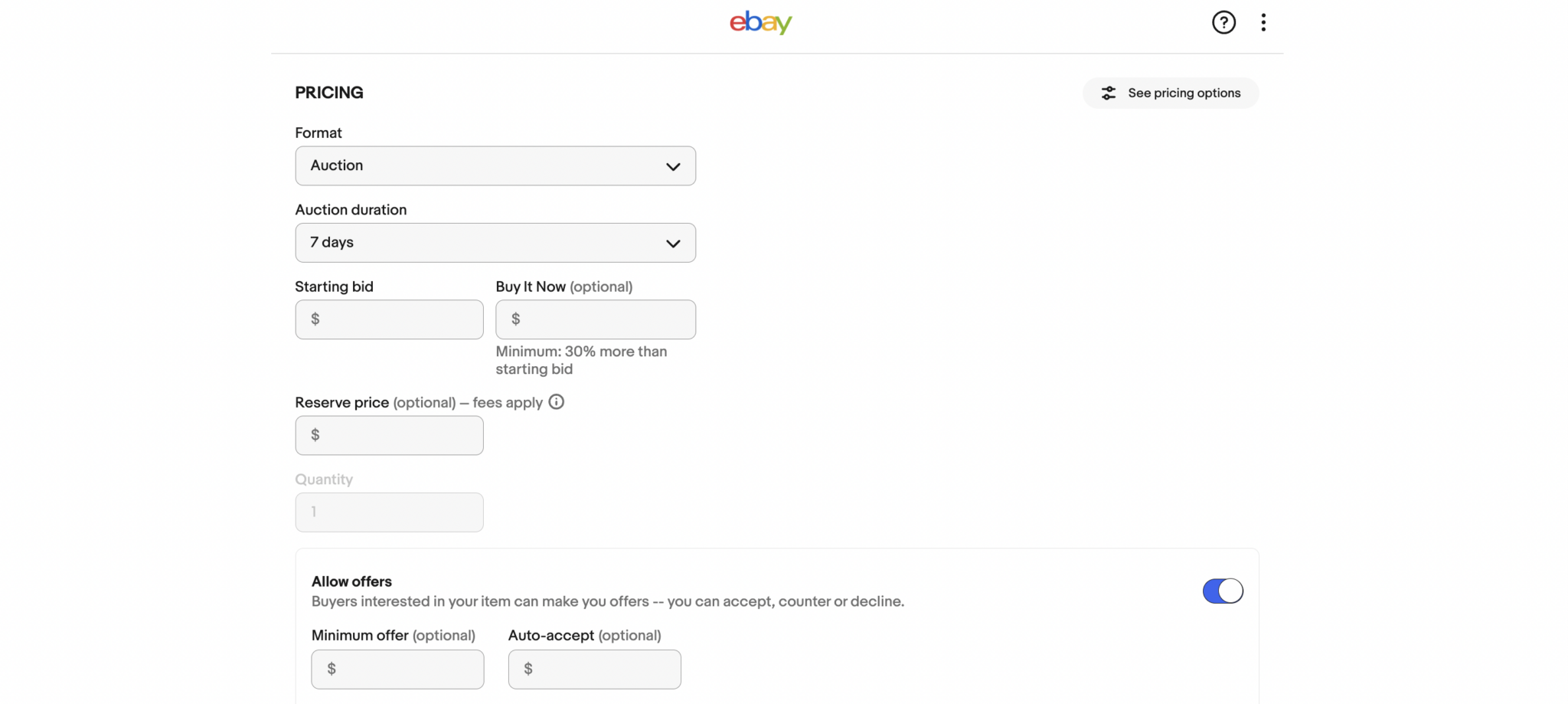The width and height of the screenshot is (1568, 704).
Task: Click the PRICING section heading
Action: click(328, 92)
